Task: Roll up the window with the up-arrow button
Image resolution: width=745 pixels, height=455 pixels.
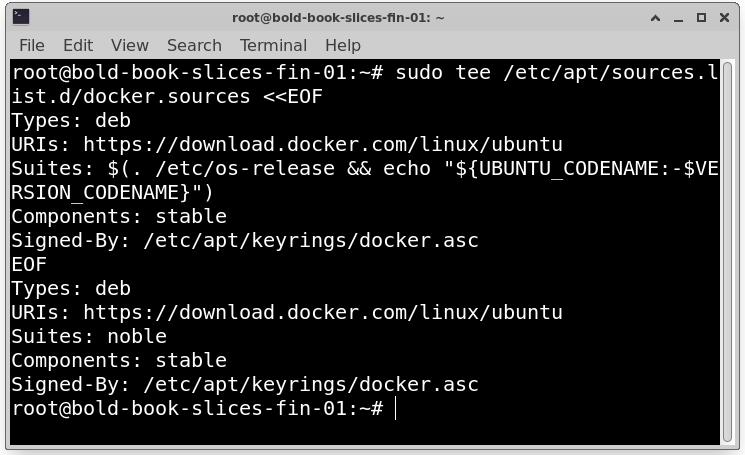Action: coord(654,17)
